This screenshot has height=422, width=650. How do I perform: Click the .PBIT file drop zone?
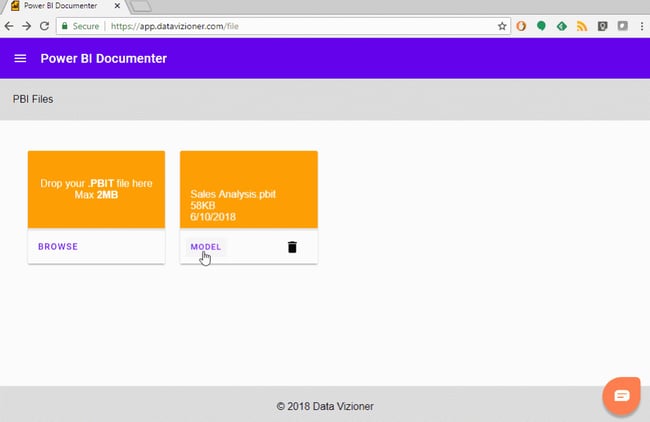pos(96,189)
